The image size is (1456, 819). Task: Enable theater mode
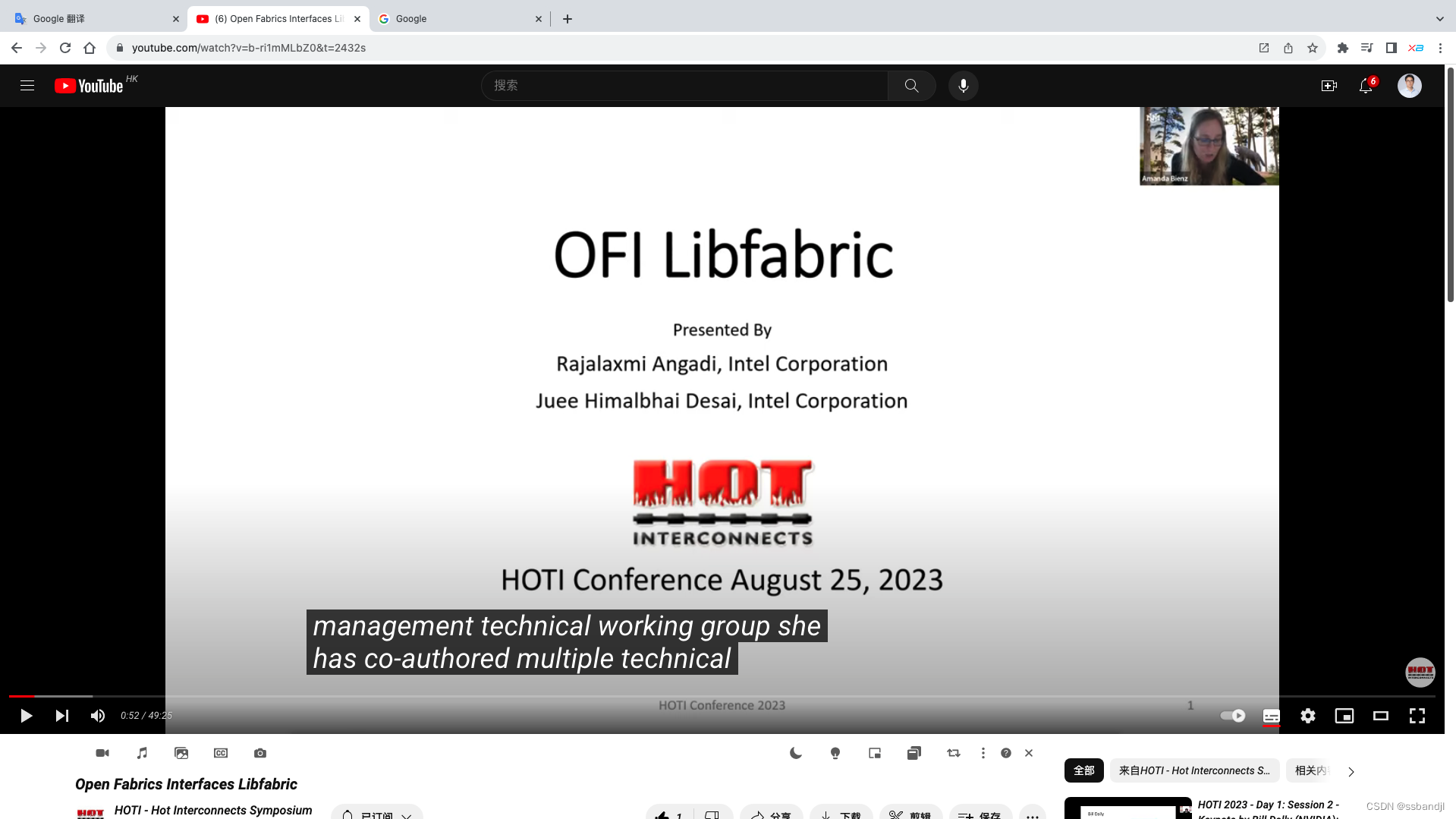(1381, 716)
